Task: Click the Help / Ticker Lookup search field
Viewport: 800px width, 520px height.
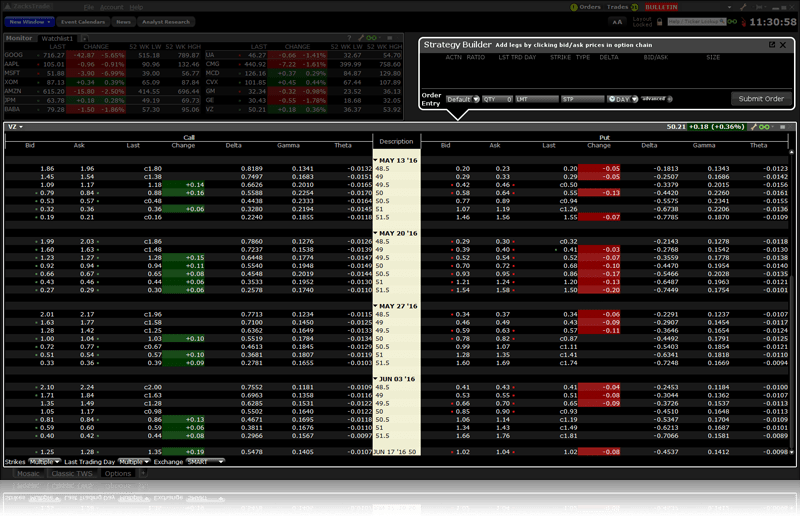Action: point(697,22)
